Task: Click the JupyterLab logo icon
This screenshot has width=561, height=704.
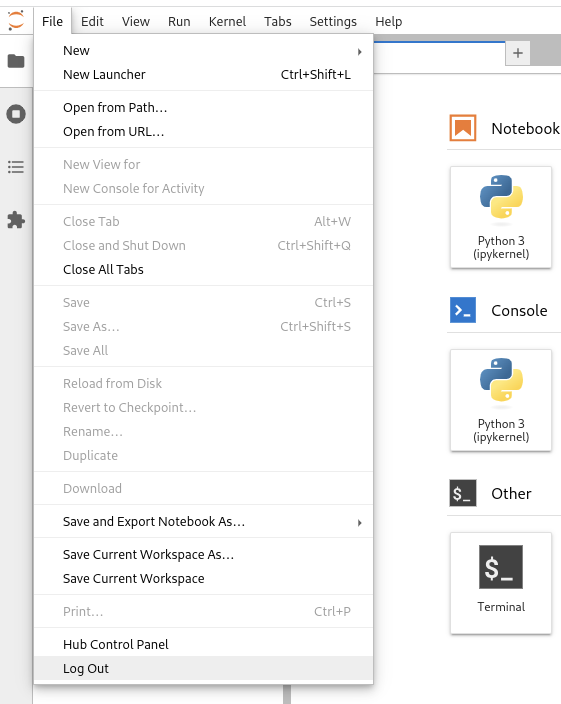Action: coord(16,21)
